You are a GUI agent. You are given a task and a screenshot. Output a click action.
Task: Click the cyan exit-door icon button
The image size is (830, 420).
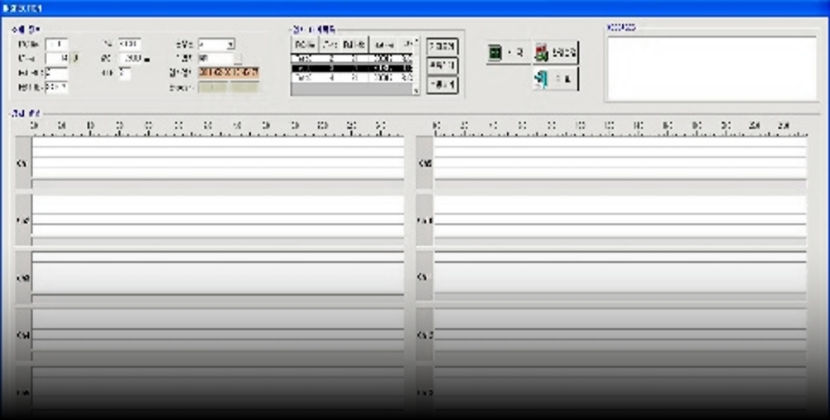556,79
